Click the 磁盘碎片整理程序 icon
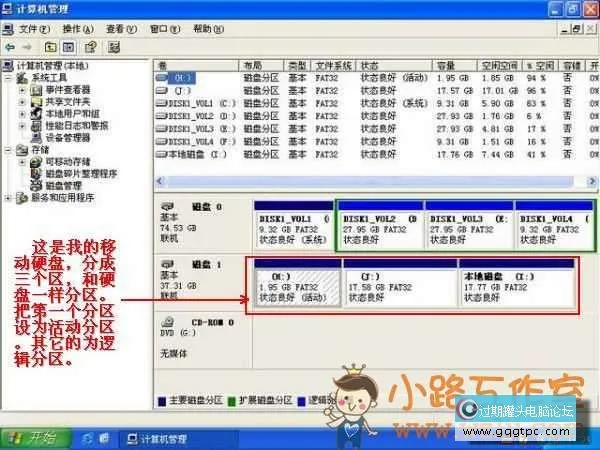Image resolution: width=600 pixels, height=450 pixels. [36, 174]
